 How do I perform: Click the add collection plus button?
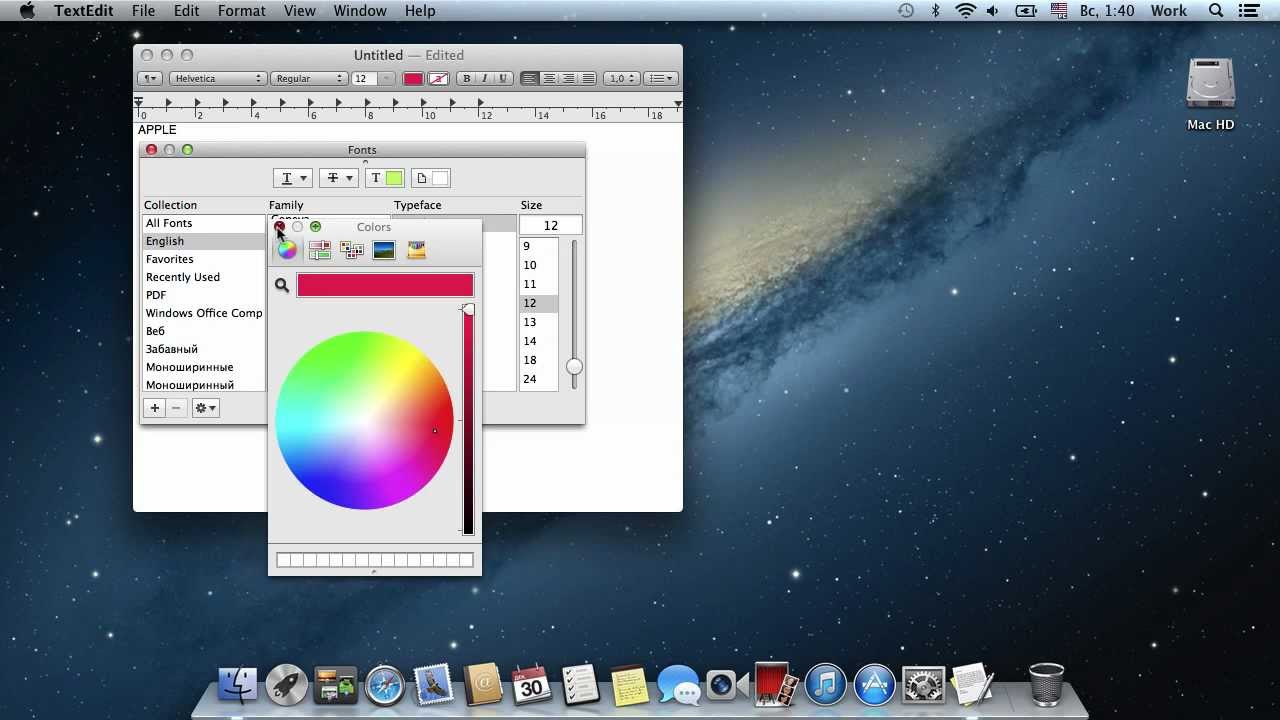(154, 408)
